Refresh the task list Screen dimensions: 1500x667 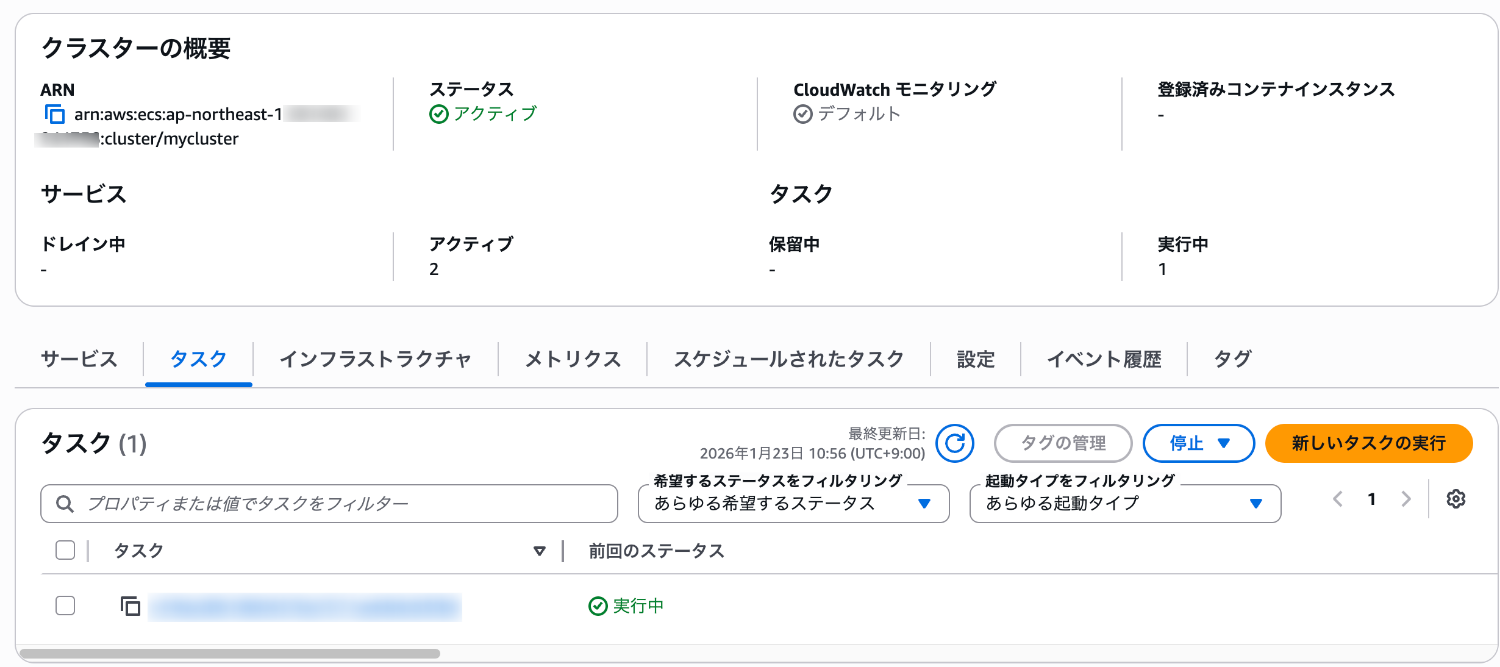point(954,443)
